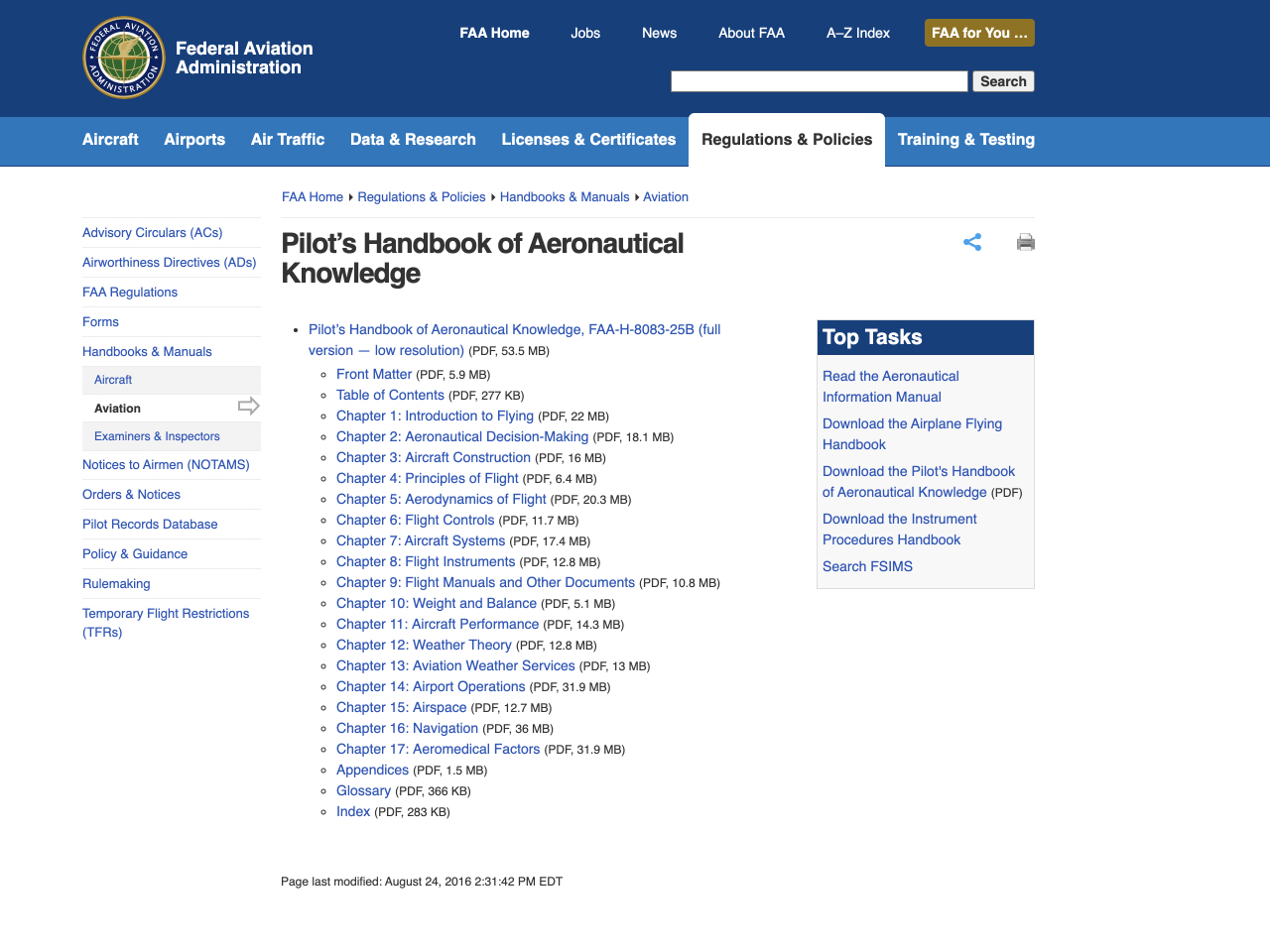
Task: Select the Air Traffic tab
Action: click(x=288, y=140)
